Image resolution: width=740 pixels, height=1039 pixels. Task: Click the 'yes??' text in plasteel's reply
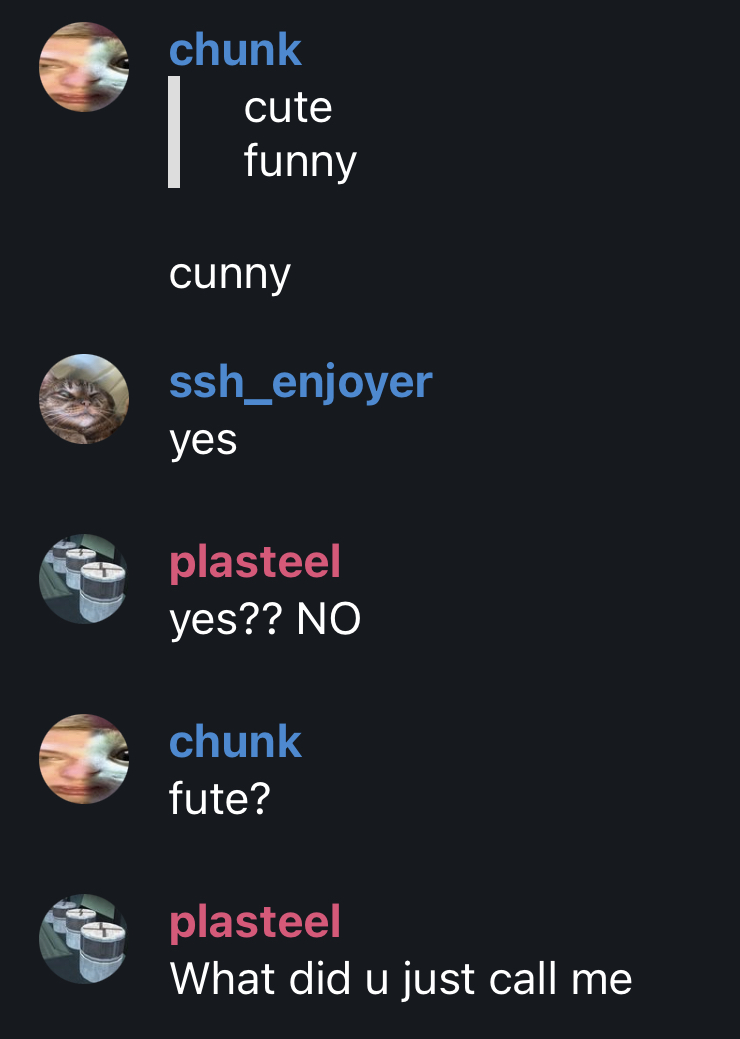[x=226, y=620]
